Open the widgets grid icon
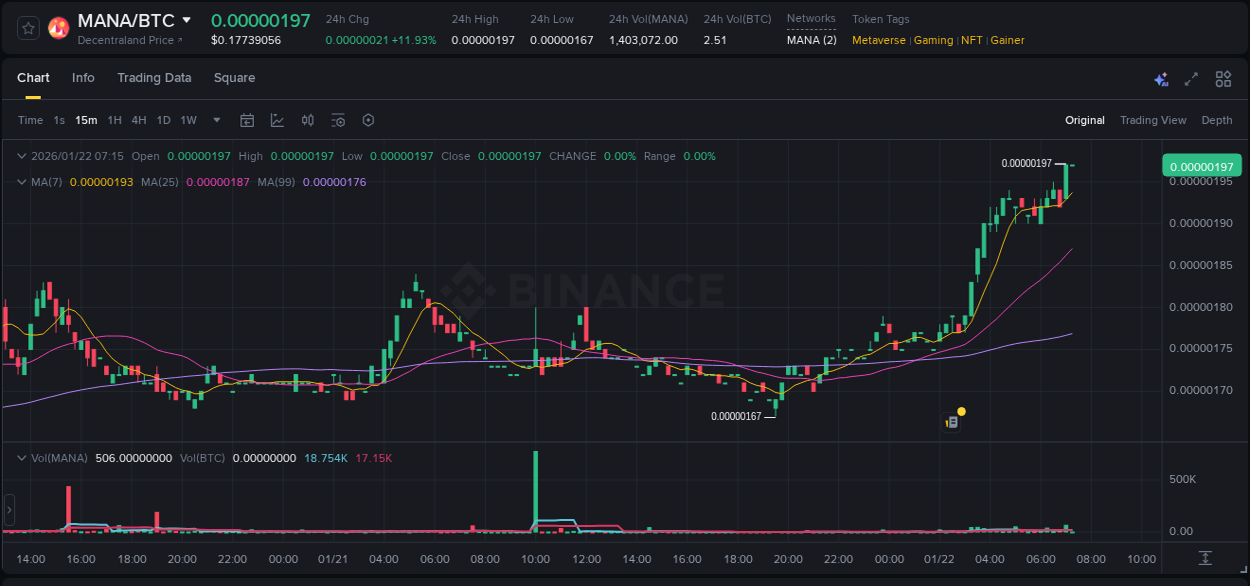The image size is (1250, 586). (1222, 78)
